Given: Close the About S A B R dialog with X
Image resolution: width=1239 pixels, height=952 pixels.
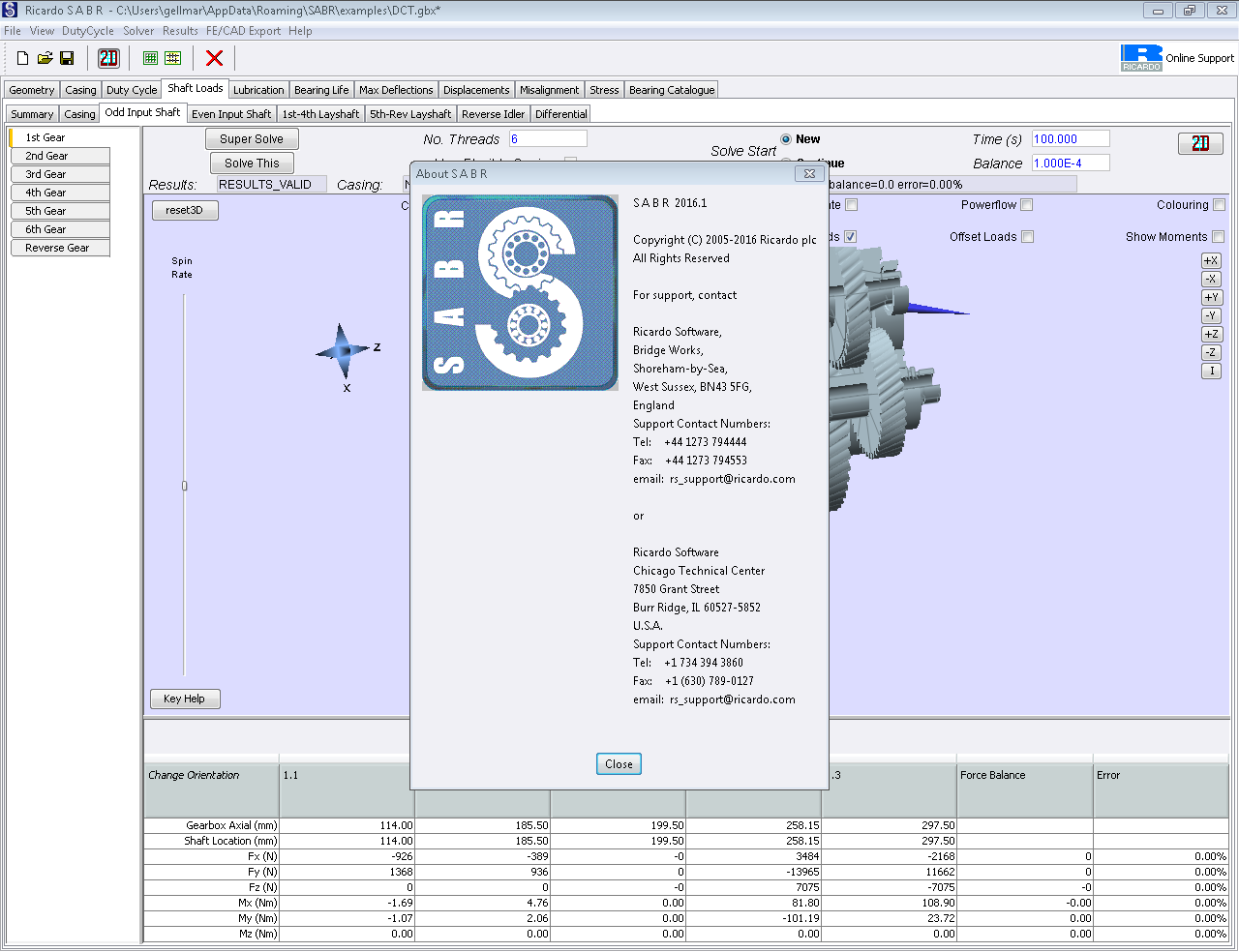Looking at the screenshot, I should pyautogui.click(x=809, y=174).
